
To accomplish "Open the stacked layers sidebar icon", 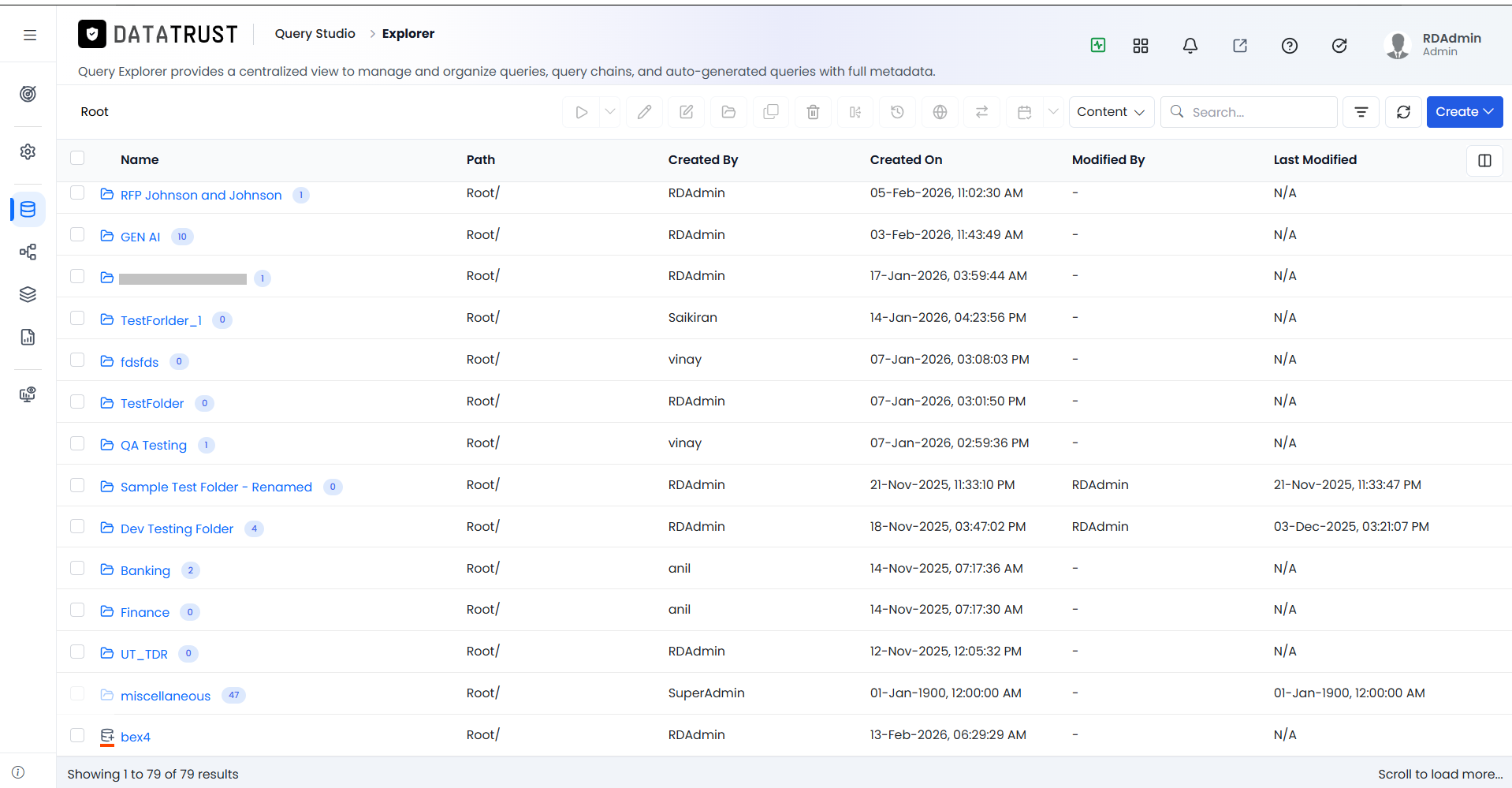I will point(28,294).
